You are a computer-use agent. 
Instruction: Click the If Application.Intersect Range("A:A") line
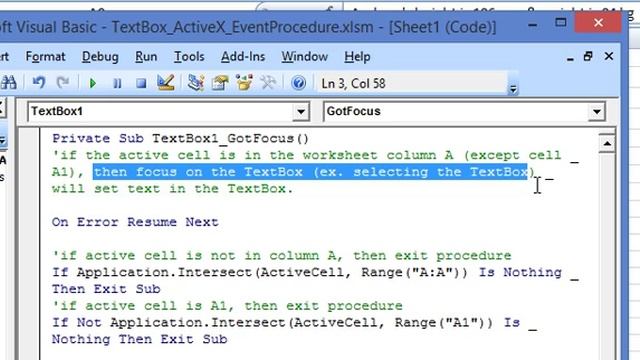(x=315, y=272)
